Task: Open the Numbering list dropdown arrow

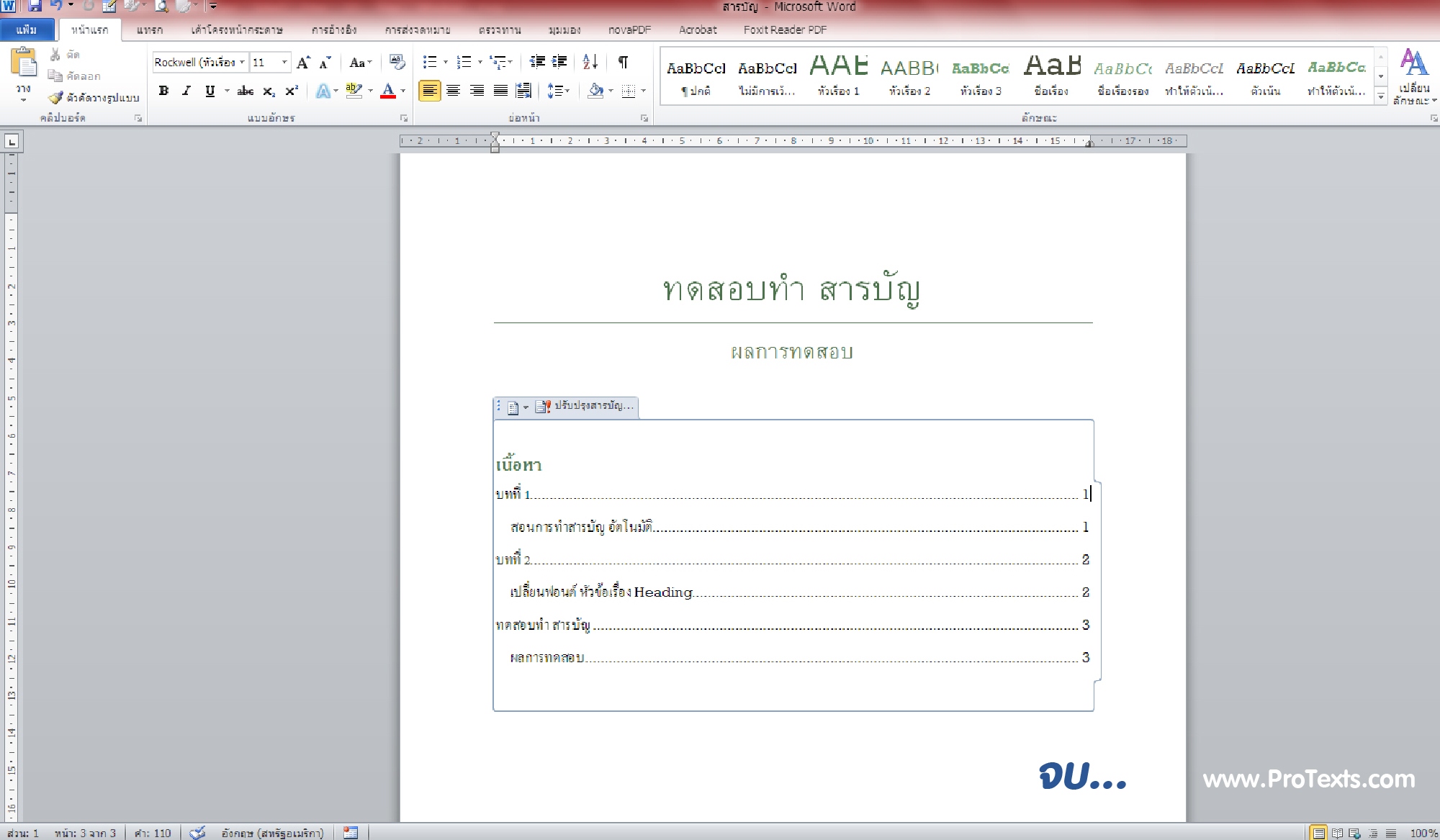Action: point(480,62)
